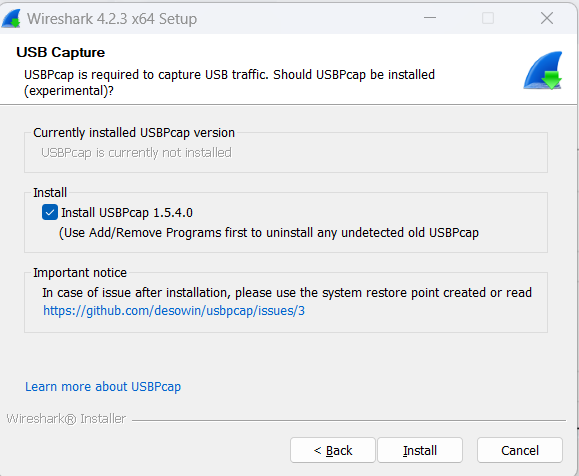
Task: Click the Install USBPcap 1.5.4.0 label text
Action: tap(127, 213)
